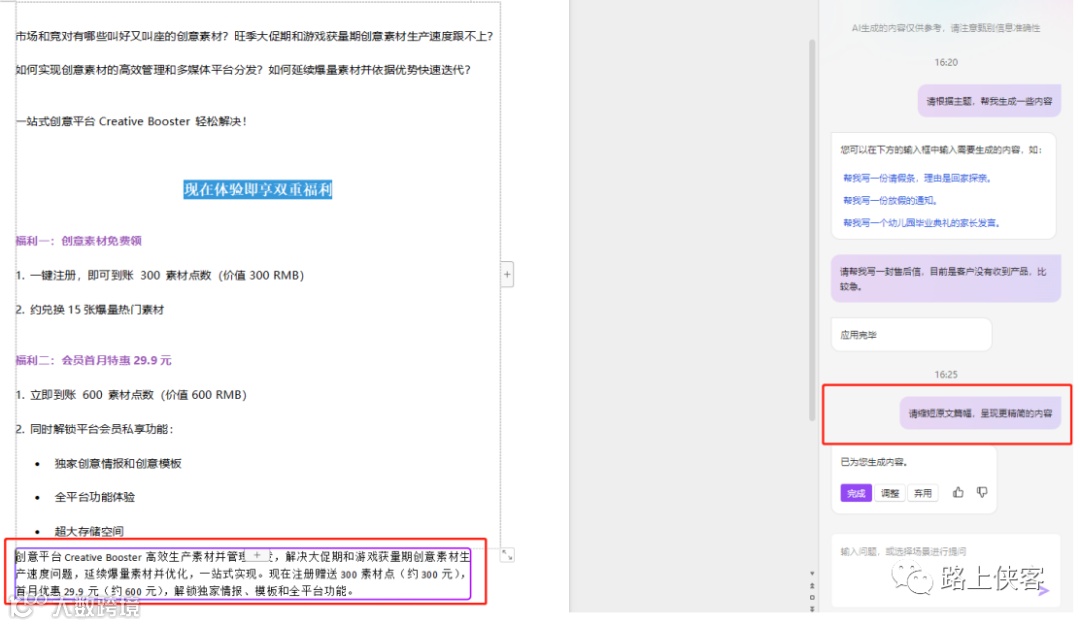Viewport: 1080px width, 626px height.
Task: Click the bullet 全平台功能体验
Action: click(x=94, y=497)
